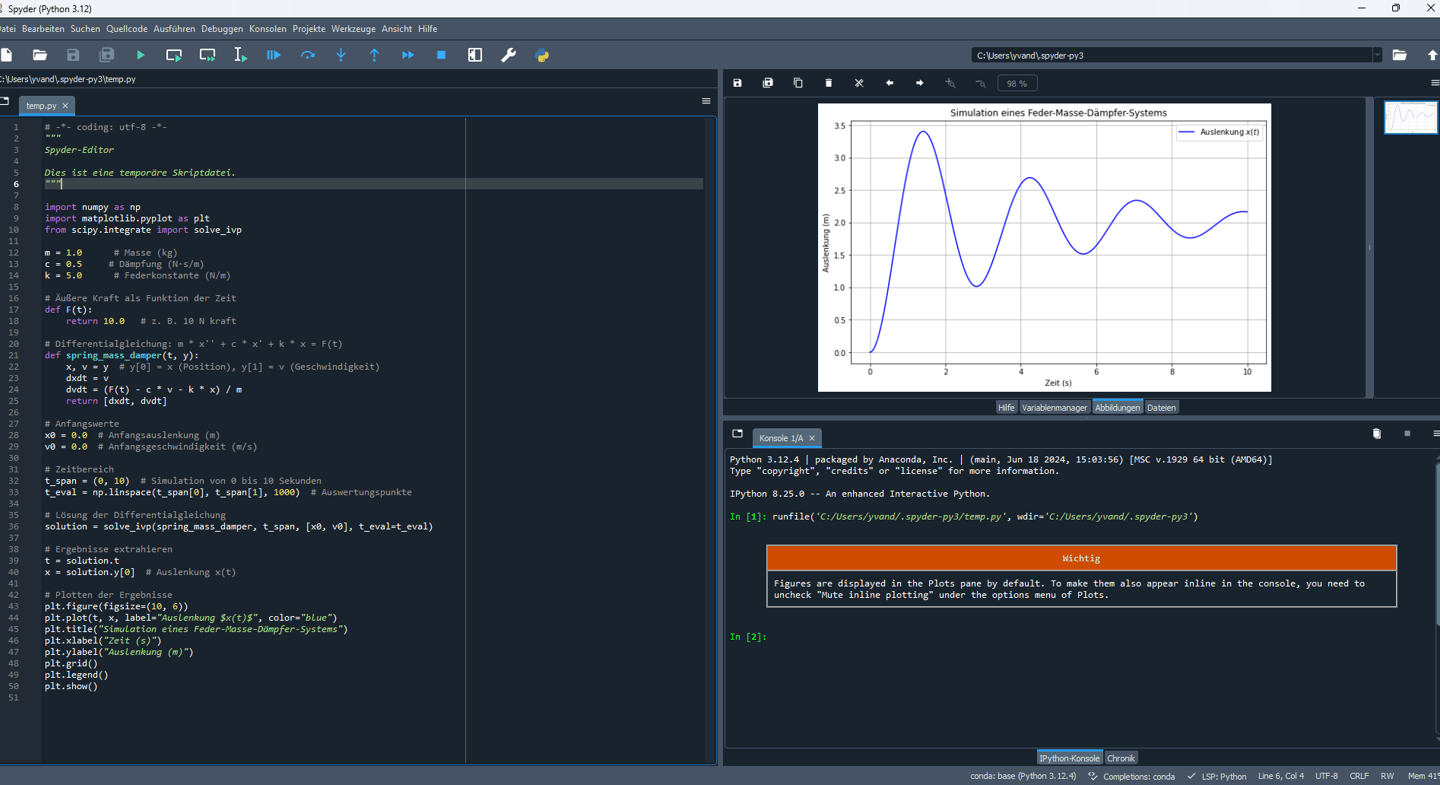The width and height of the screenshot is (1440, 785).
Task: Expand the working directory path dropdown
Action: coord(1377,55)
